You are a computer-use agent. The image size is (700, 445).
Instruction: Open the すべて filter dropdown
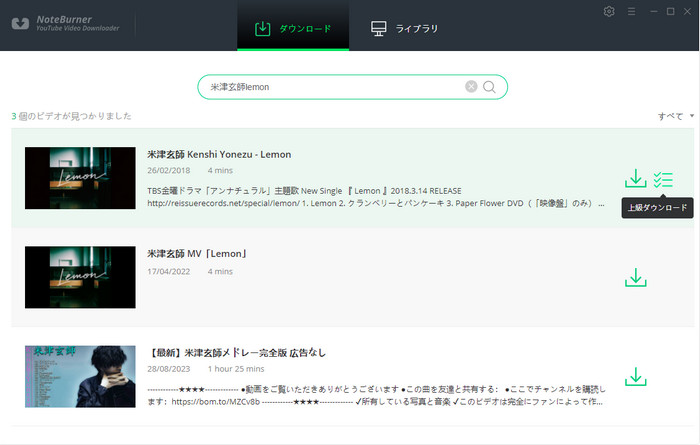[675, 116]
